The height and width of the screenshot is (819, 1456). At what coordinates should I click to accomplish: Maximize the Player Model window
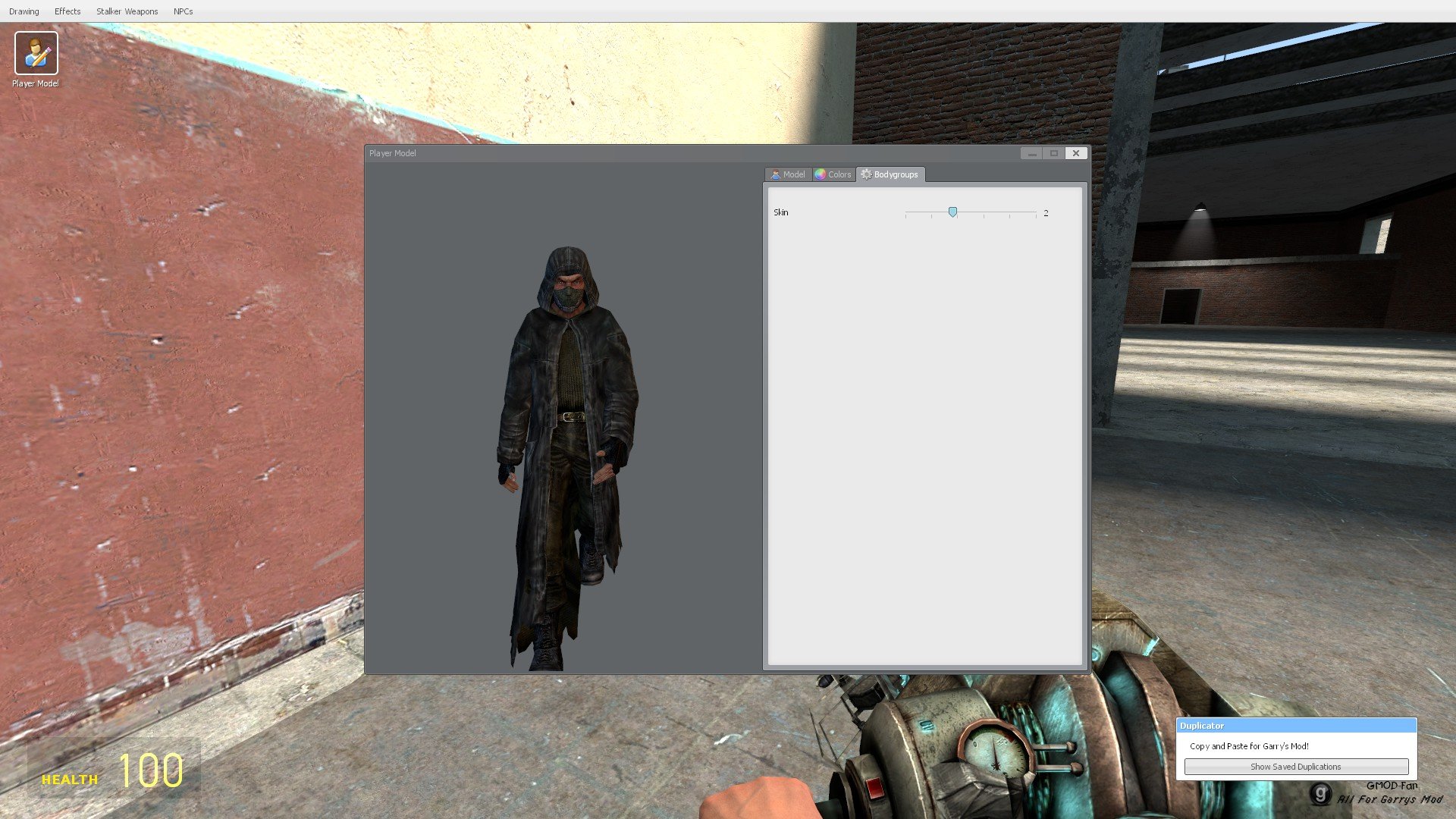pos(1053,153)
